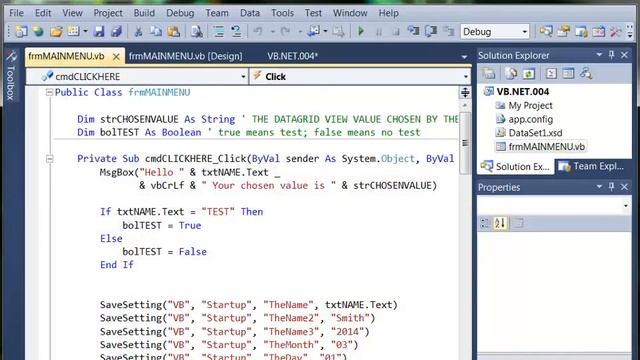The width and height of the screenshot is (640, 360).
Task: Open the Edit menu
Action: 43,13
